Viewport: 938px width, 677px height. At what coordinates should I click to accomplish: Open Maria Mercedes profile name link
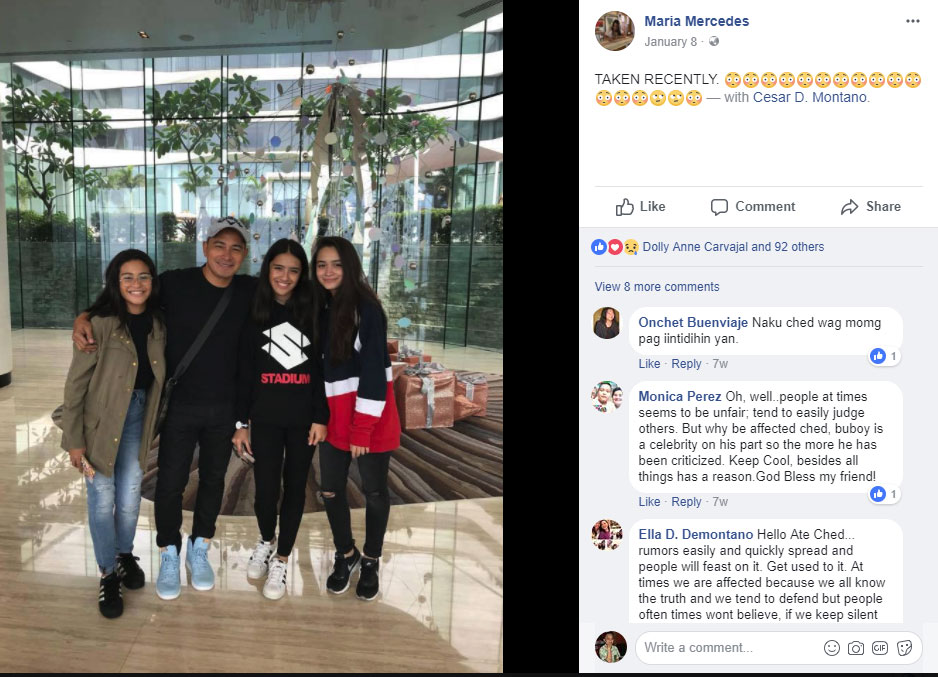pos(696,21)
